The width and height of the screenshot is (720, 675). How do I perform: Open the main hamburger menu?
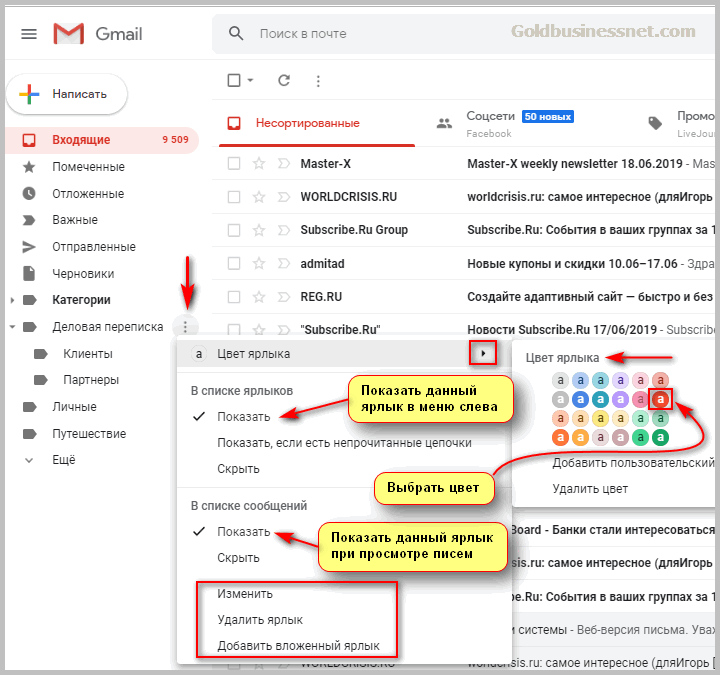pos(29,34)
